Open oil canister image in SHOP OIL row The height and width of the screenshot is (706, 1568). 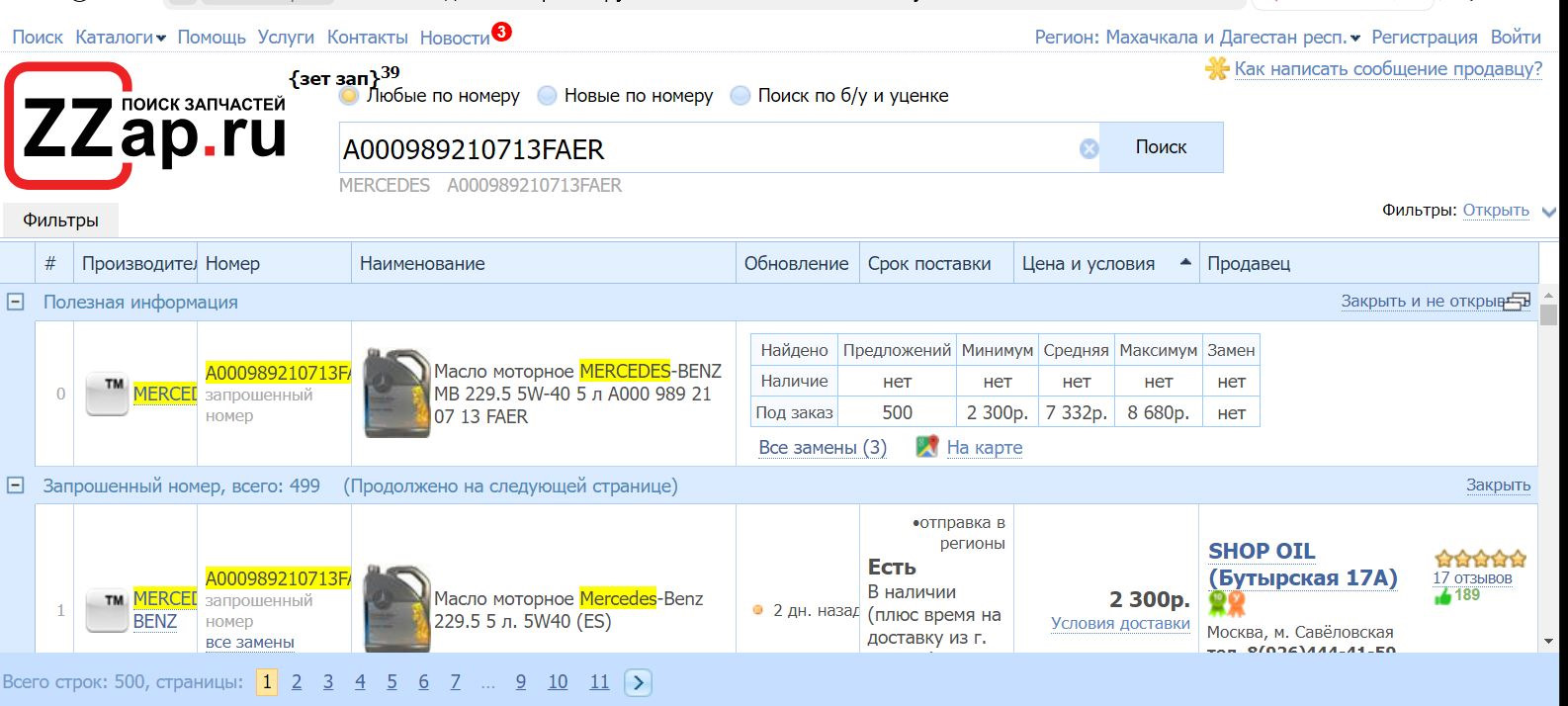pos(396,608)
